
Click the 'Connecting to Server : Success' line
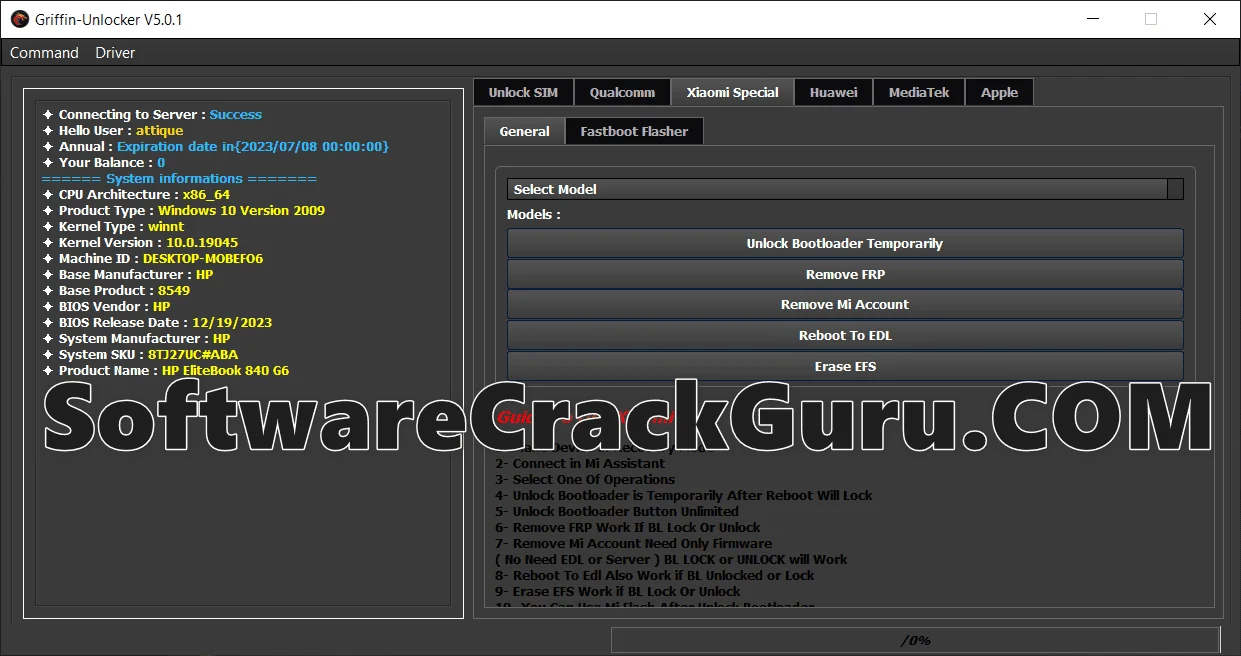coord(152,115)
